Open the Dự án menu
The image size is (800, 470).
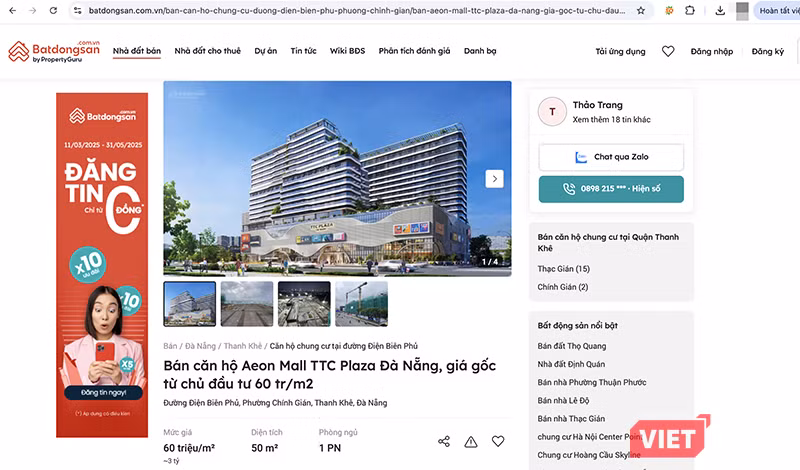[266, 51]
